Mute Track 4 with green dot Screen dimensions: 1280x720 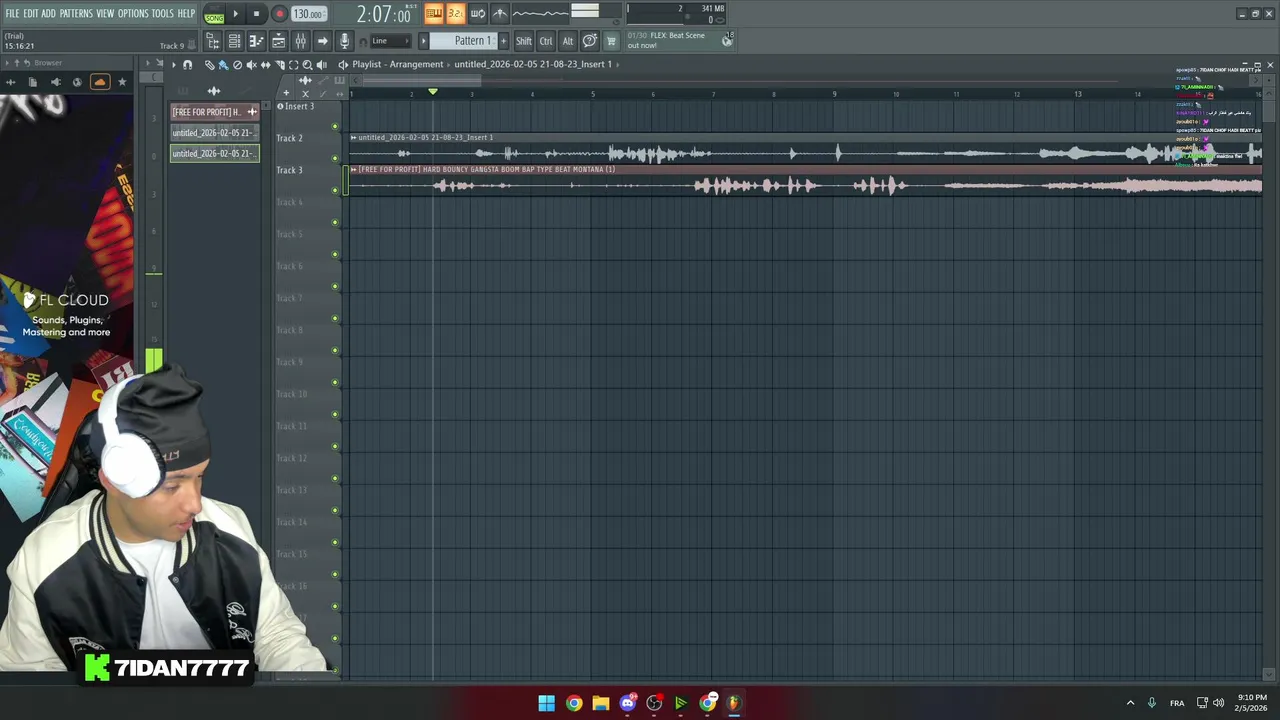pyautogui.click(x=335, y=222)
